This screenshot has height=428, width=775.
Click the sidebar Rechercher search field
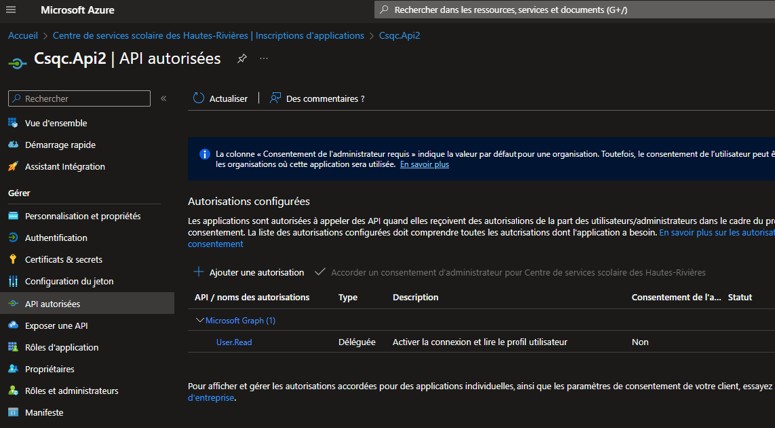point(80,98)
